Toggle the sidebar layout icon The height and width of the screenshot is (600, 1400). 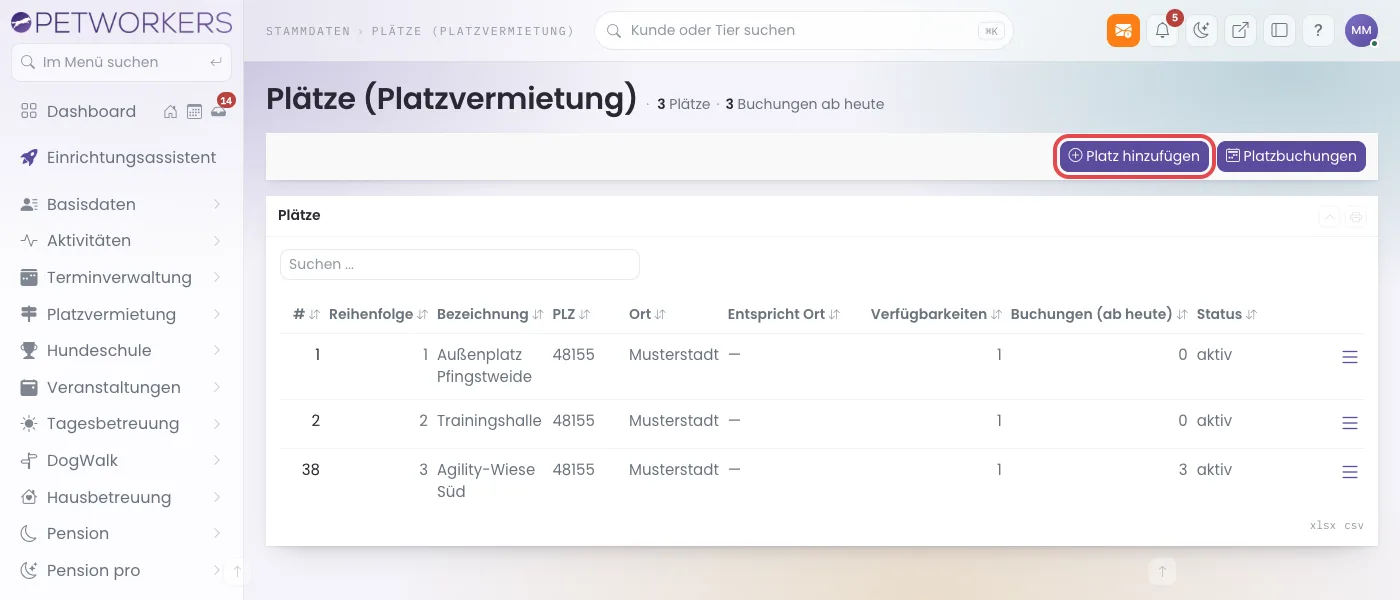point(1279,31)
